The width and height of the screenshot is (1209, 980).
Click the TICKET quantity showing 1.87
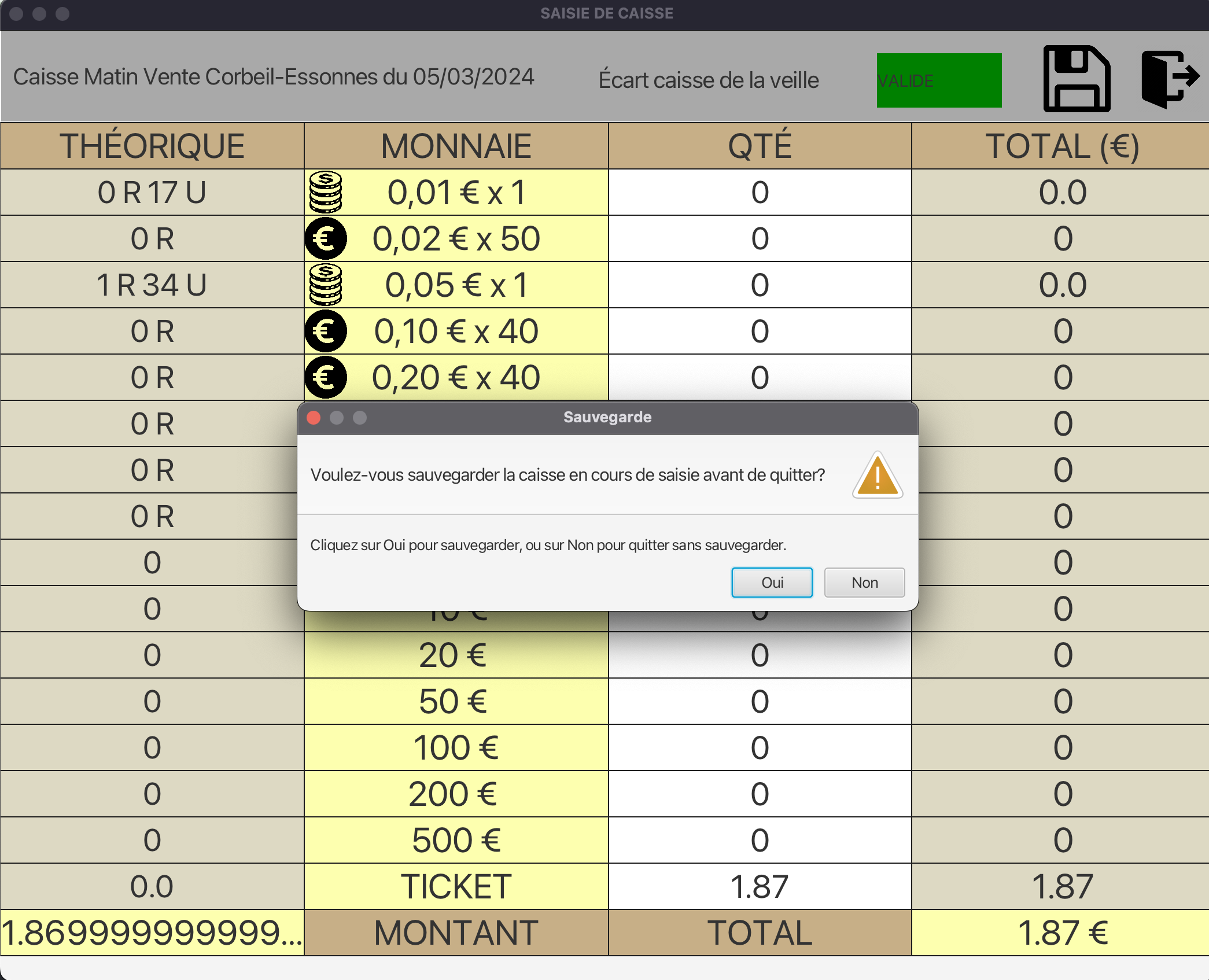[x=758, y=886]
